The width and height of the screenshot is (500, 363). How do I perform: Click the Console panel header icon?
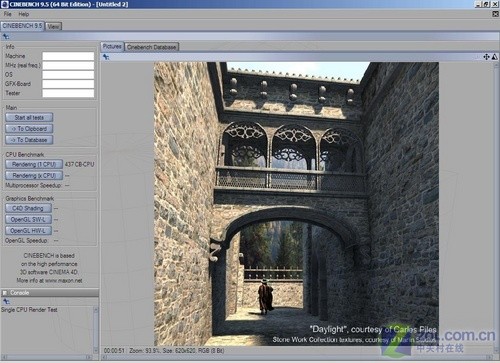pos(5,293)
